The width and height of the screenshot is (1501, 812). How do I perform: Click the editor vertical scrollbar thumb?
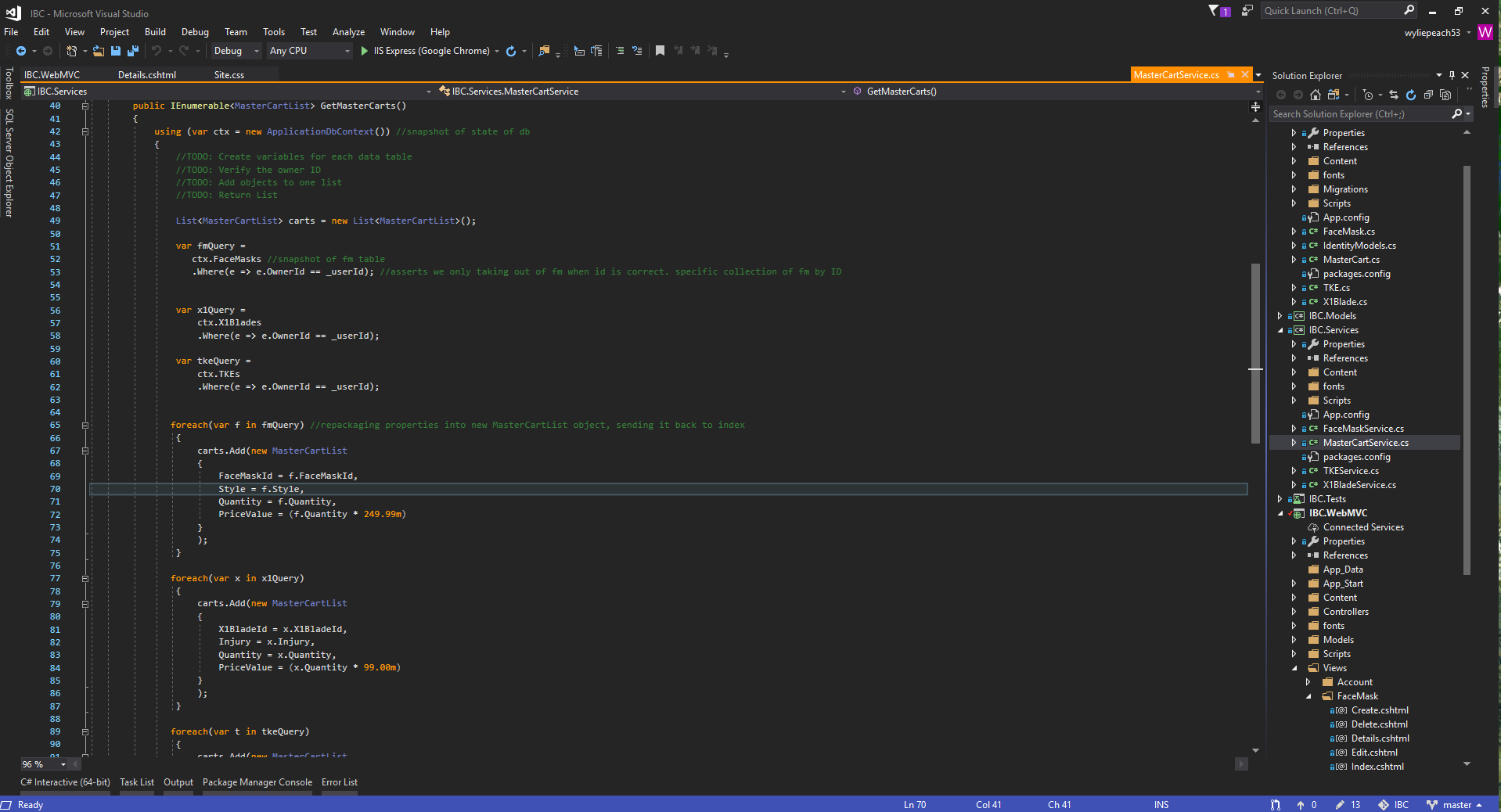(x=1255, y=354)
